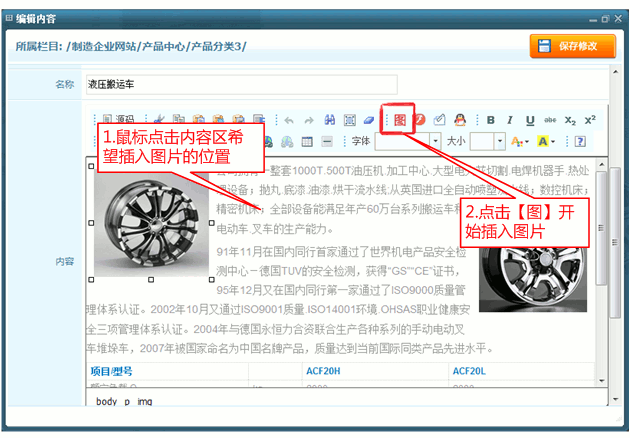This screenshot has height=438, width=630.
Task: Open the 大小 font size dropdown
Action: (x=487, y=142)
